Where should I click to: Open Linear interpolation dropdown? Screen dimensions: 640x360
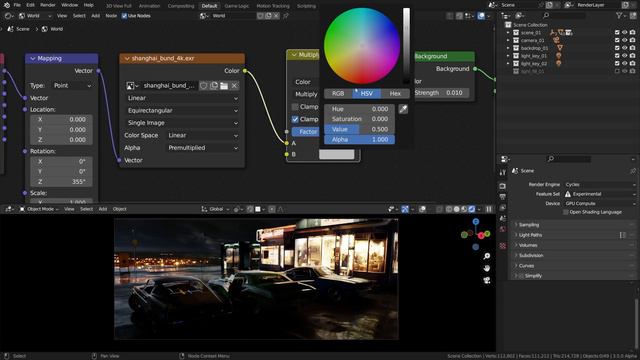pos(182,98)
